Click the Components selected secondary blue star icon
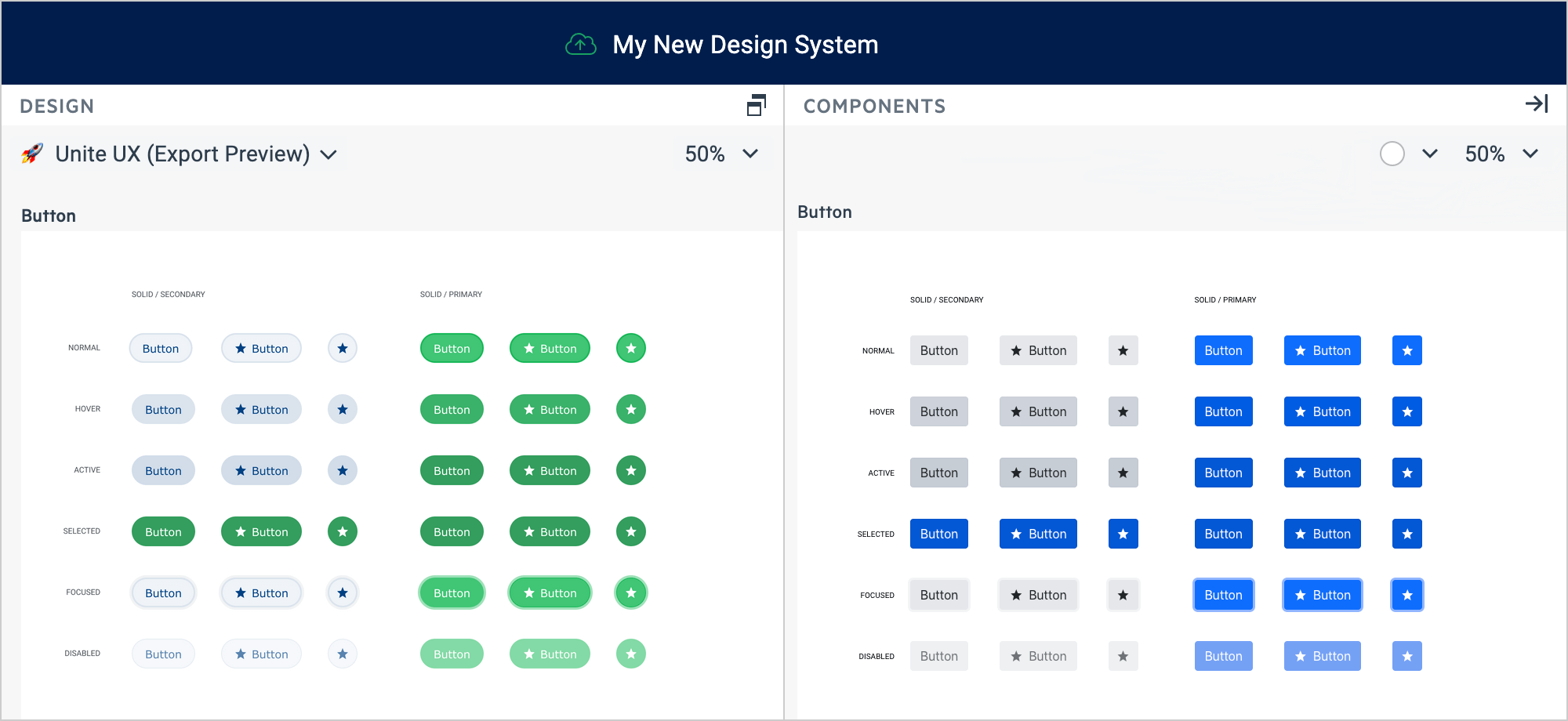Viewport: 1568px width, 721px height. coord(1123,534)
